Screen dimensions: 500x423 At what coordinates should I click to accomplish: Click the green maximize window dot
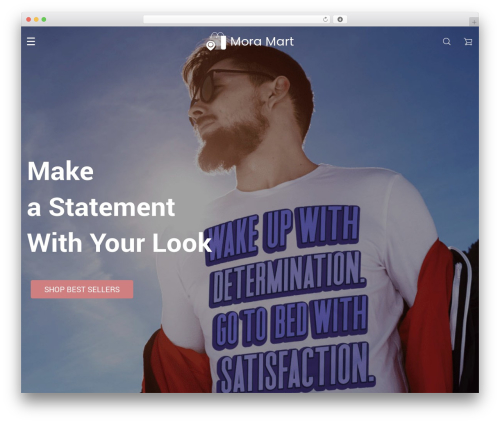point(44,20)
